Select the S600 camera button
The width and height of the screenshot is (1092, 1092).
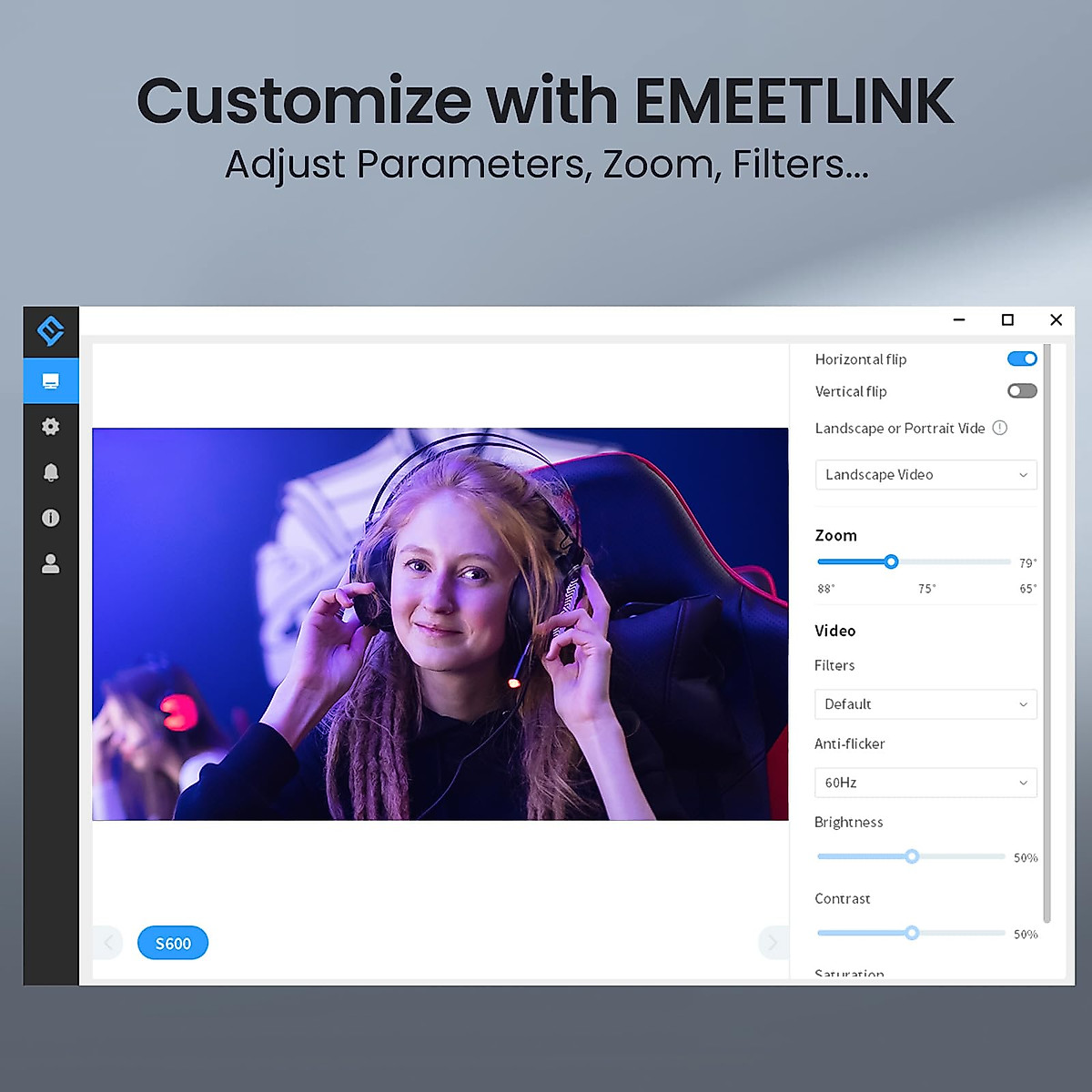[x=173, y=943]
